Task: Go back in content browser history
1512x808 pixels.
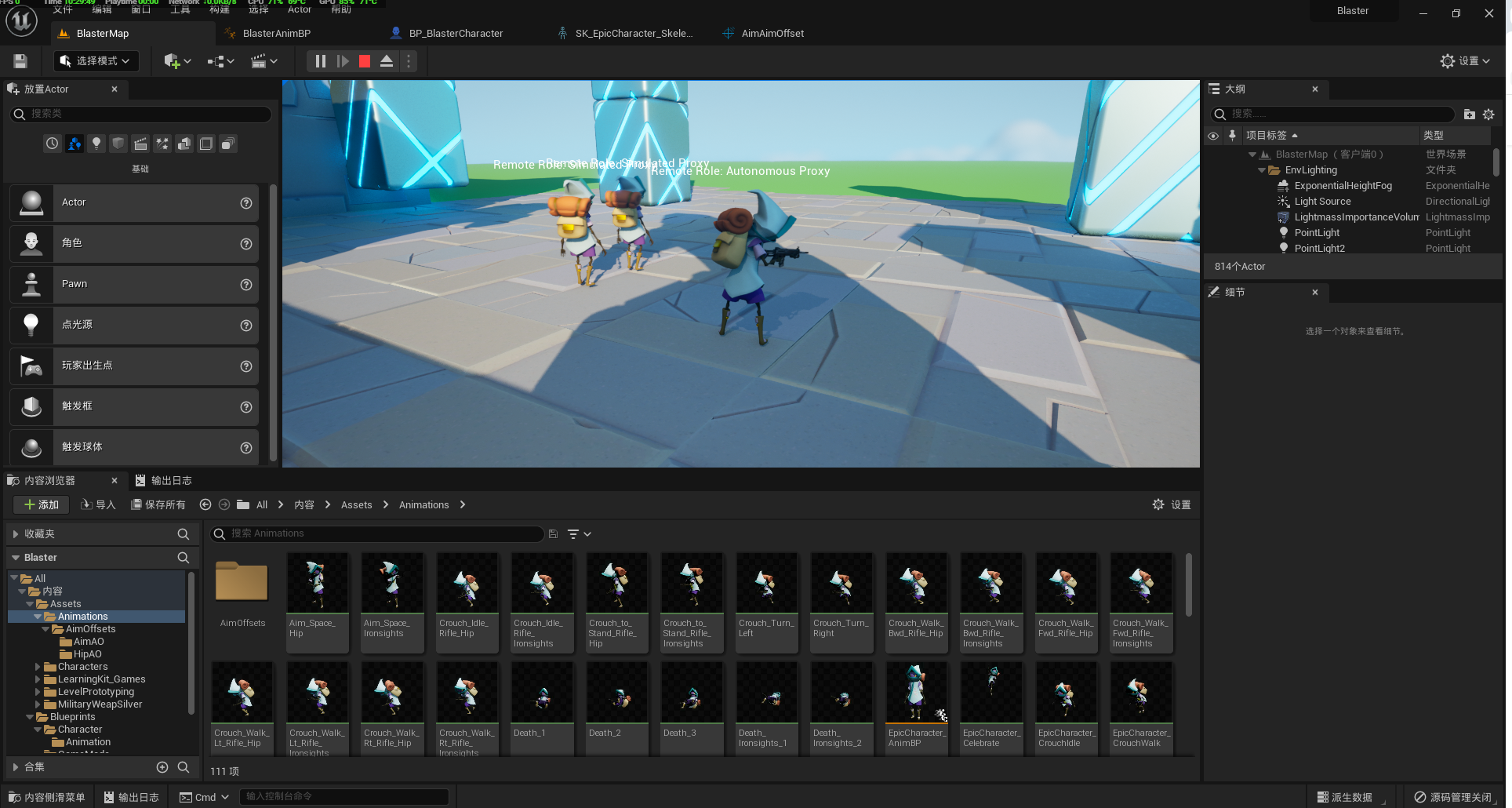Action: click(205, 504)
